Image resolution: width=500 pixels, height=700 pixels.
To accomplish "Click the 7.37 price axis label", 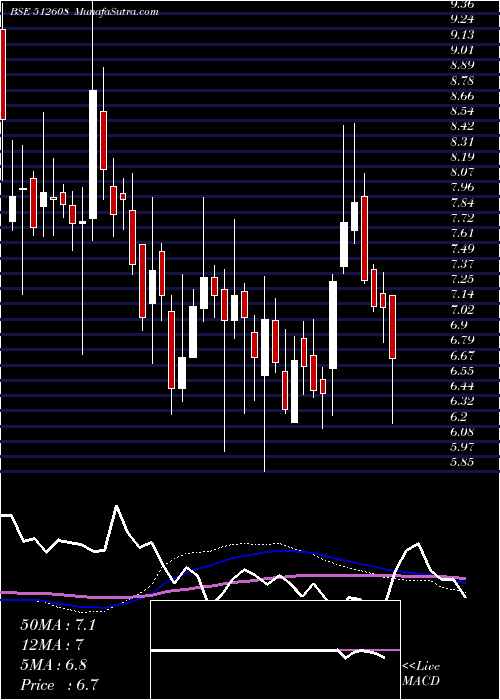I will coord(462,264).
